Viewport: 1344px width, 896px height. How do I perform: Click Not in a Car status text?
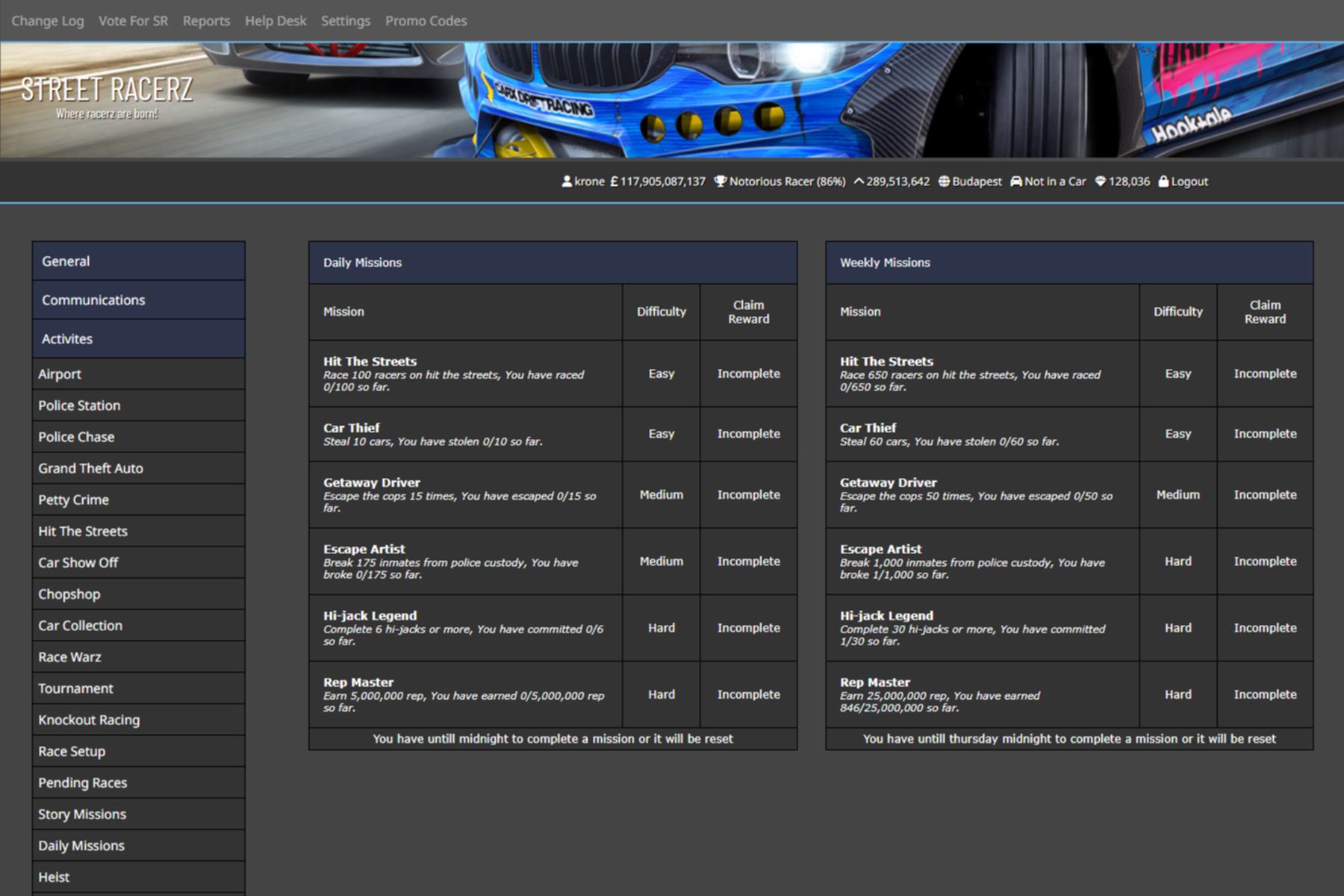(1055, 181)
